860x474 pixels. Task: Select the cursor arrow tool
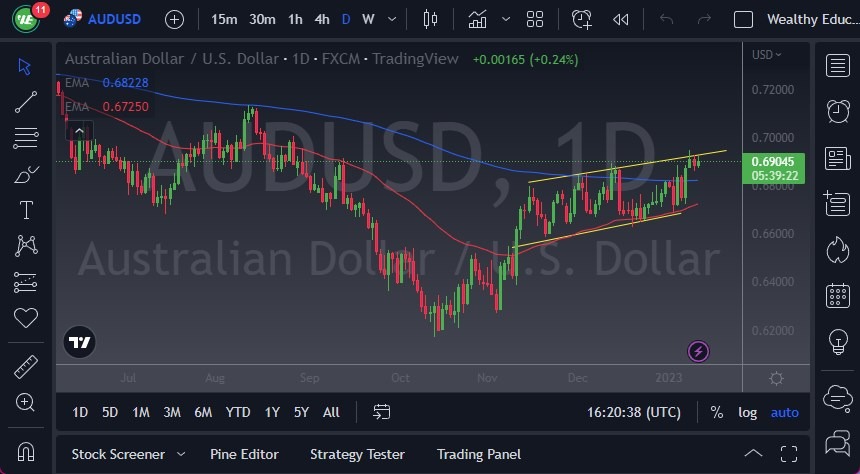click(x=25, y=66)
